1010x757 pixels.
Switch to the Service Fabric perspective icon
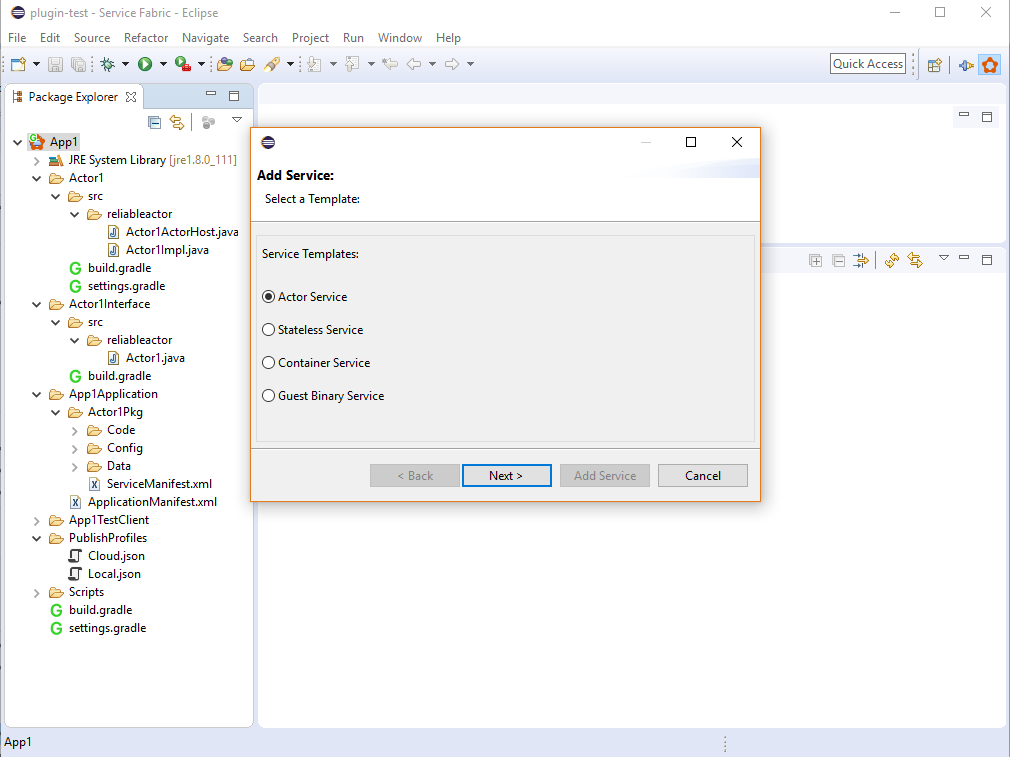pos(990,64)
